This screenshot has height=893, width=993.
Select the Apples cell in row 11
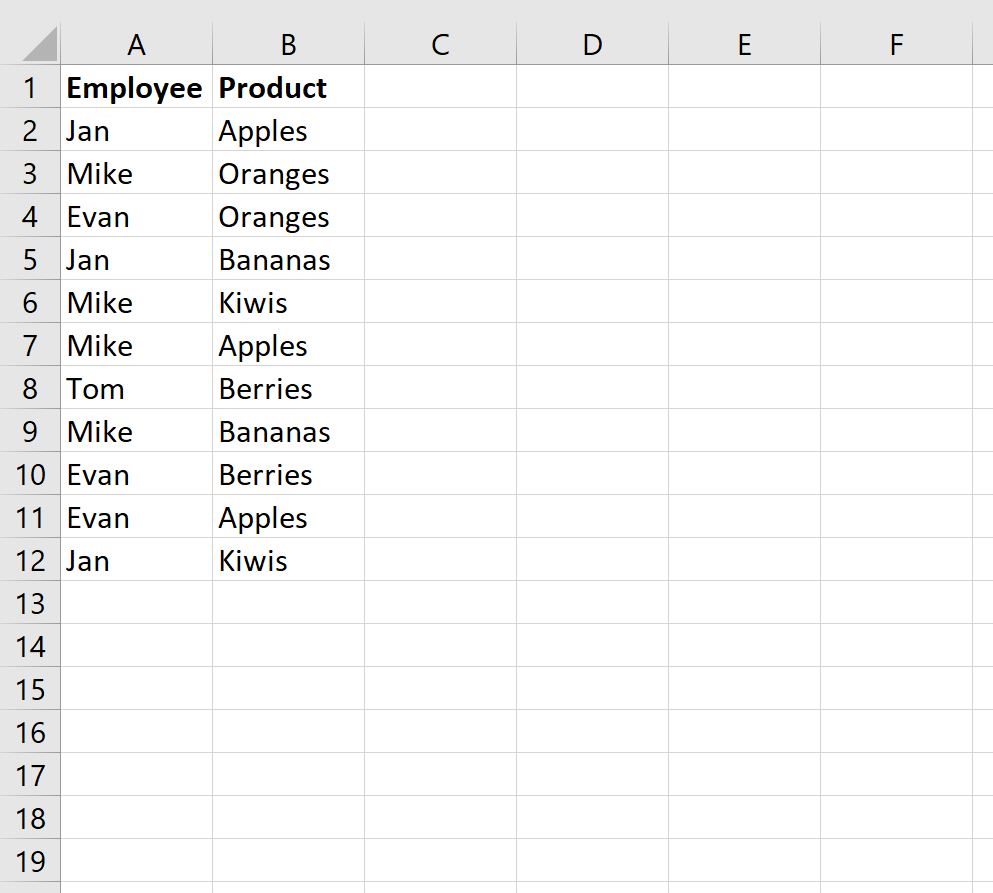pyautogui.click(x=288, y=517)
